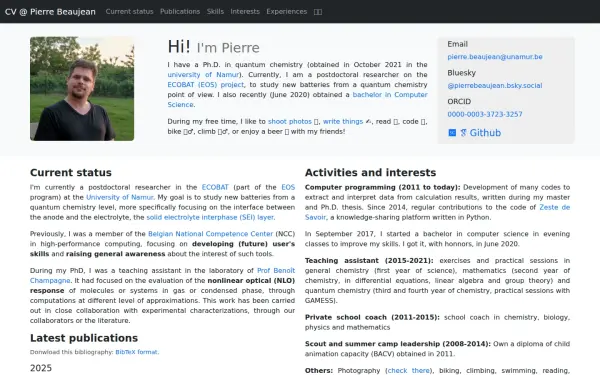Click the small glyph icon directly before Github
The width and height of the screenshot is (600, 375).
pos(463,133)
